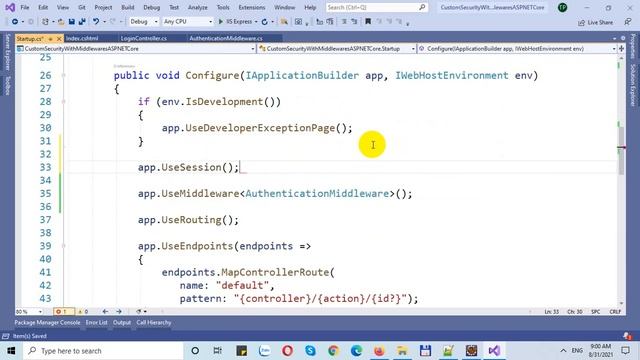The width and height of the screenshot is (640, 360).
Task: Click the uncomment selected lines icon
Action: (x=354, y=22)
